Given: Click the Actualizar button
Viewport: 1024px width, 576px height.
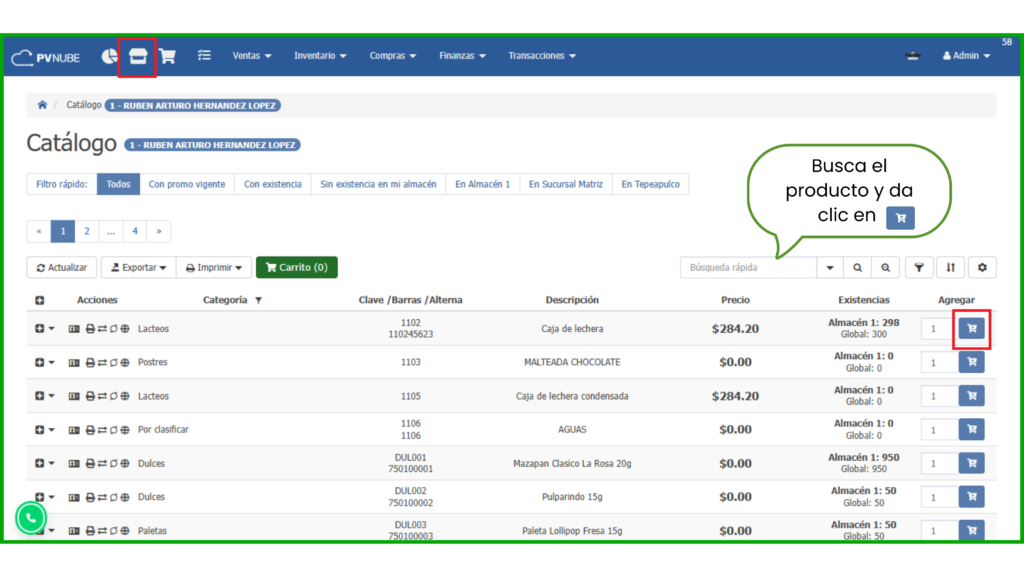Looking at the screenshot, I should pos(61,267).
